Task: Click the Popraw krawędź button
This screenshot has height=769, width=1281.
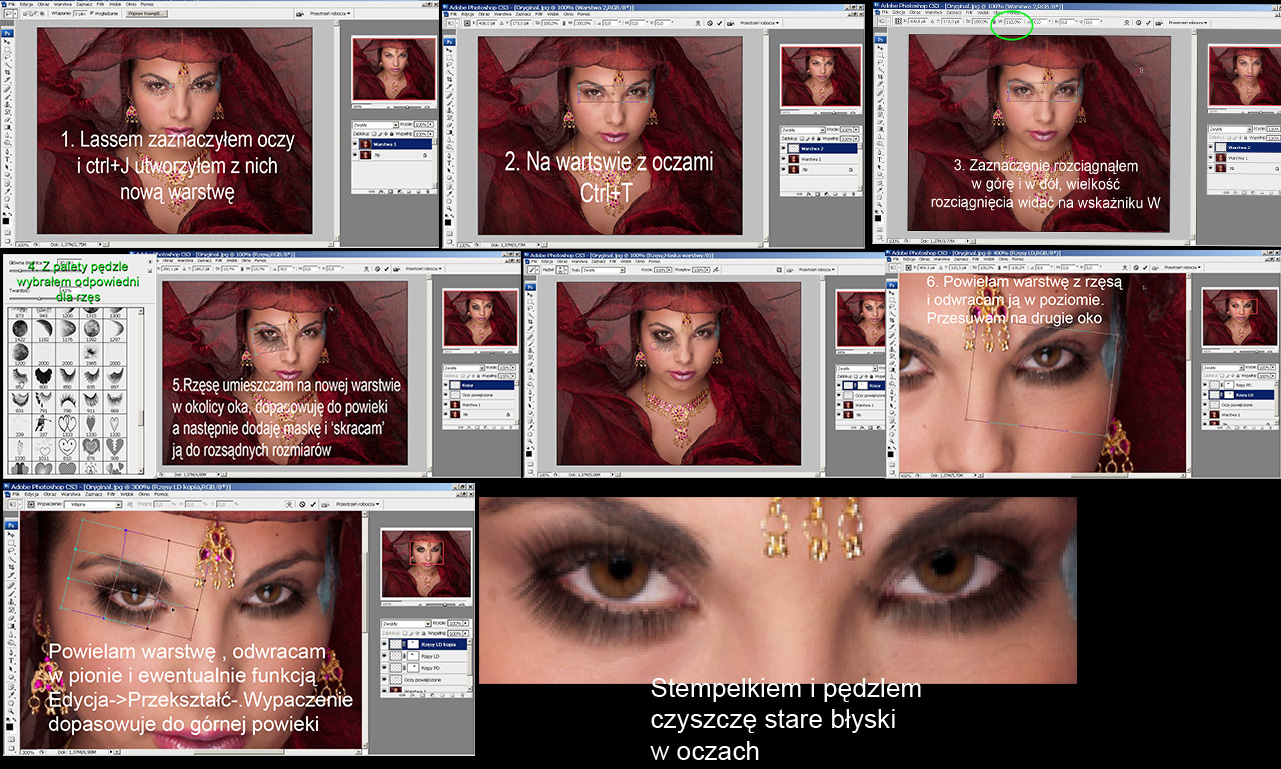Action: point(148,14)
